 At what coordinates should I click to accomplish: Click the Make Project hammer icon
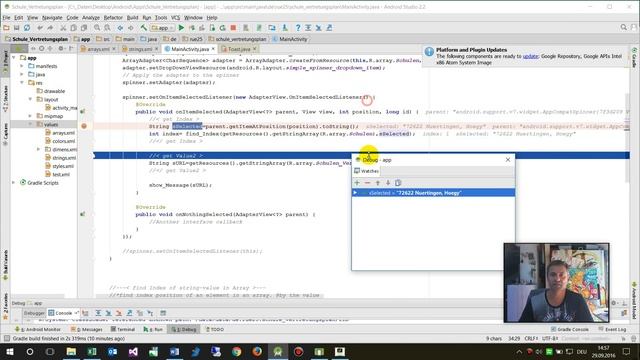[x=144, y=28]
